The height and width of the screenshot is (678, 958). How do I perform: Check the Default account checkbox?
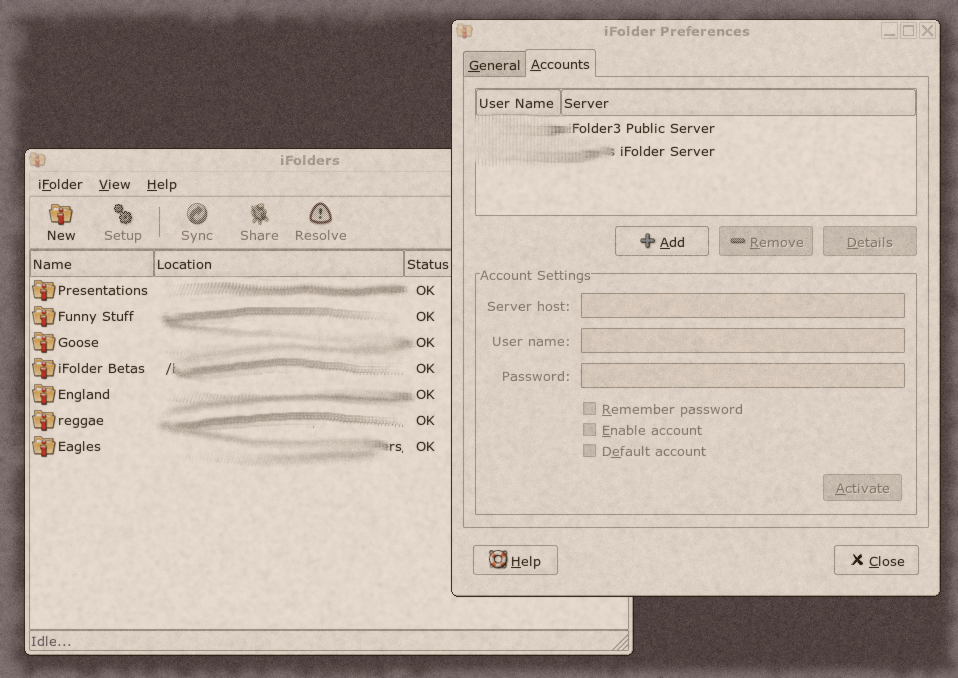(x=590, y=451)
